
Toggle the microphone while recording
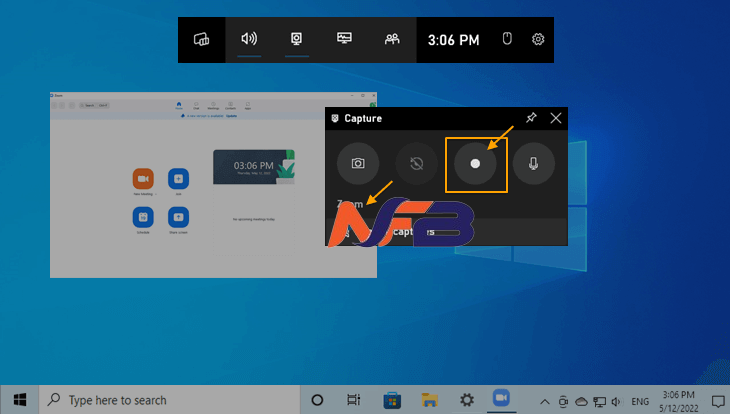(x=534, y=163)
